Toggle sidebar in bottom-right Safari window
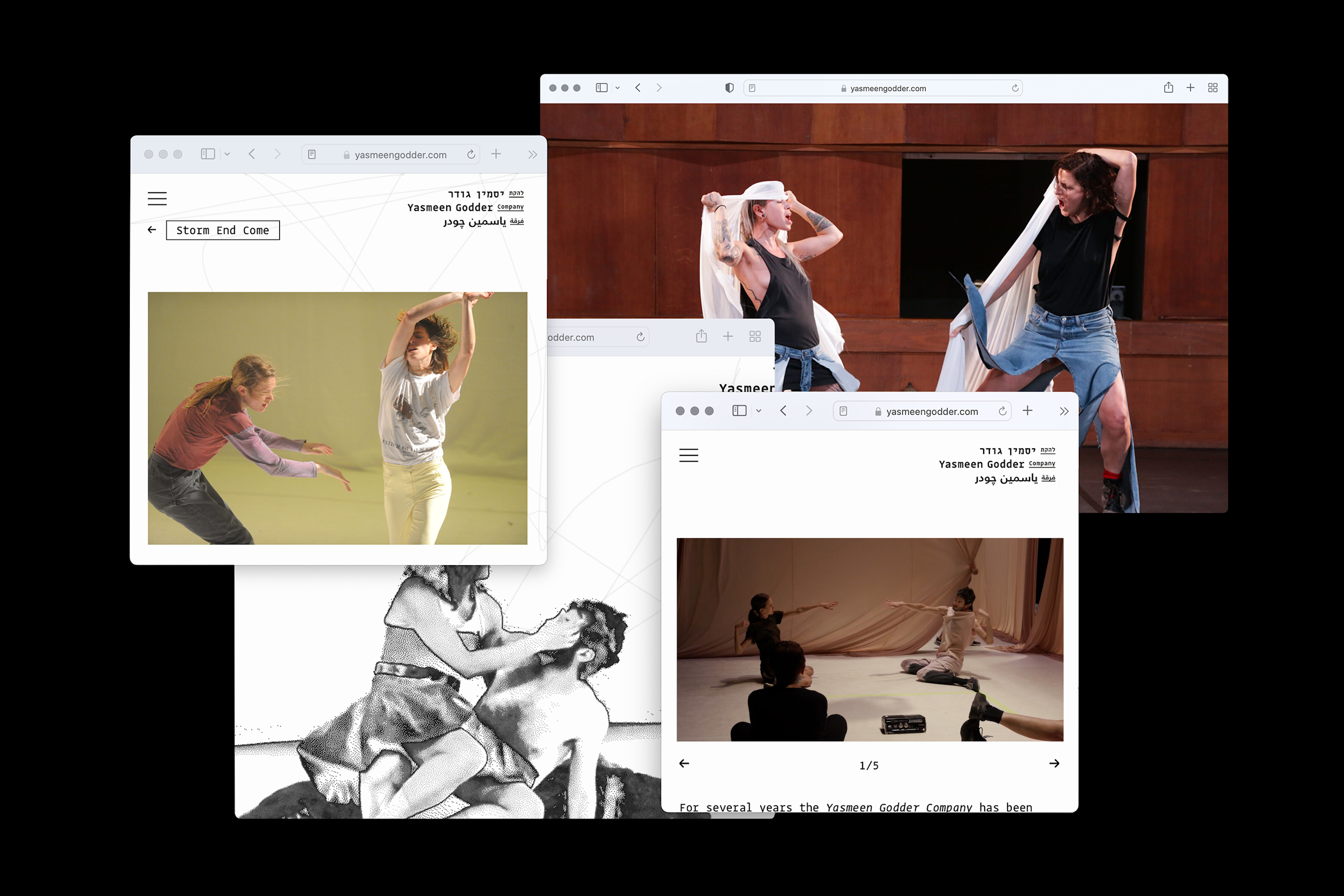1344x896 pixels. pos(739,411)
